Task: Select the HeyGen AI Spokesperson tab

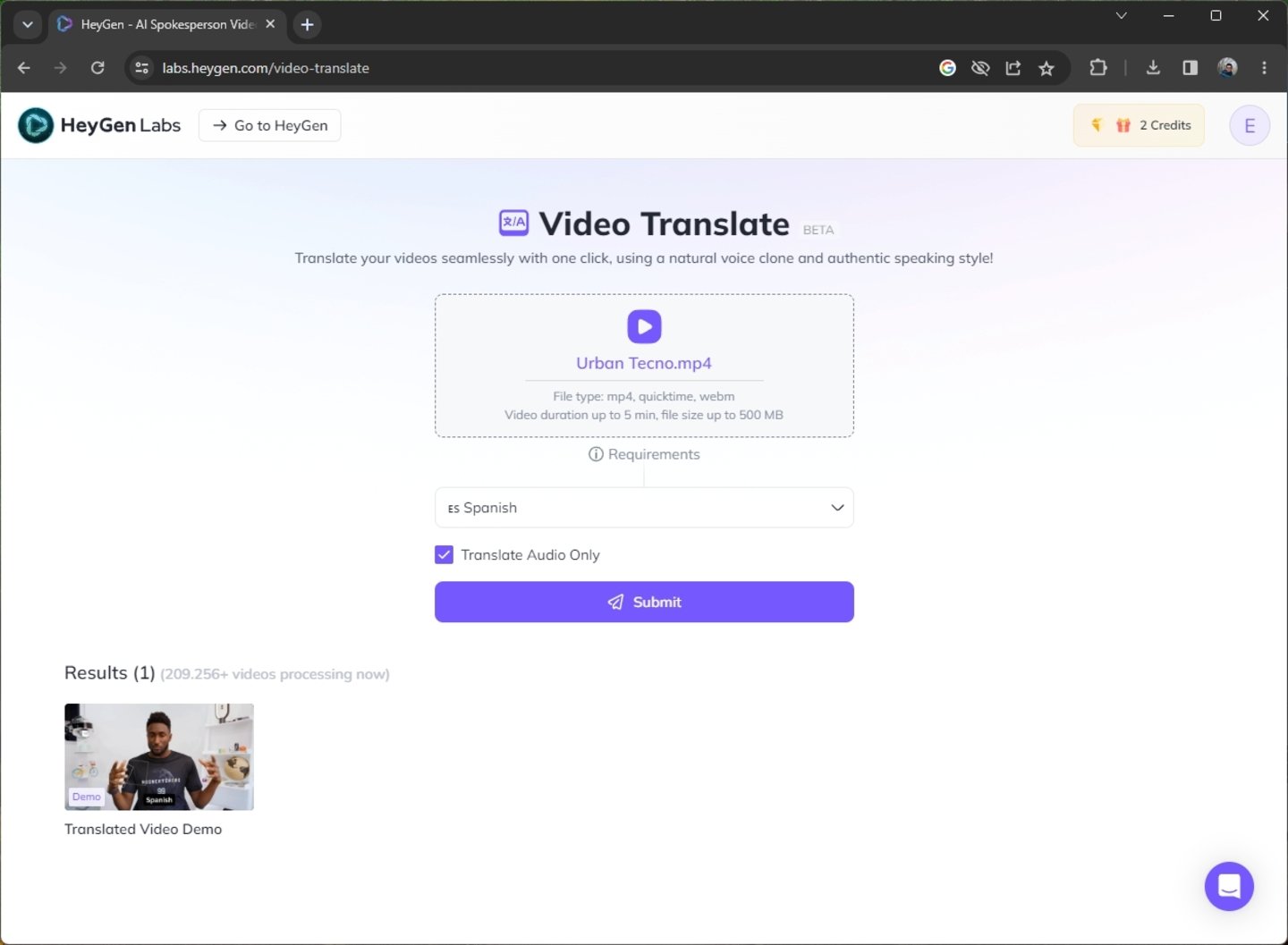Action: (x=166, y=24)
